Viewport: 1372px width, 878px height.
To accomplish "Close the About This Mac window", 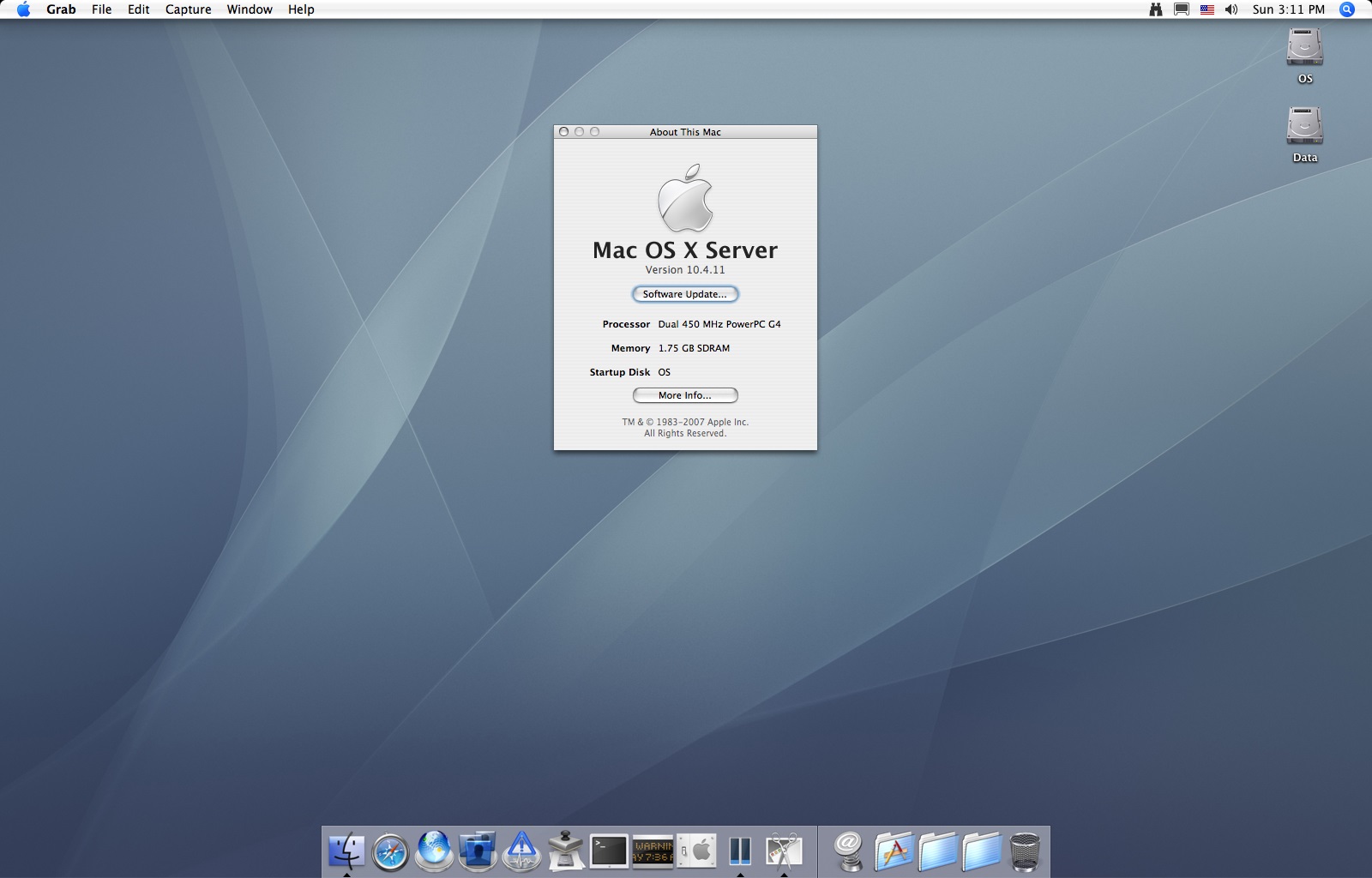I will tap(563, 132).
